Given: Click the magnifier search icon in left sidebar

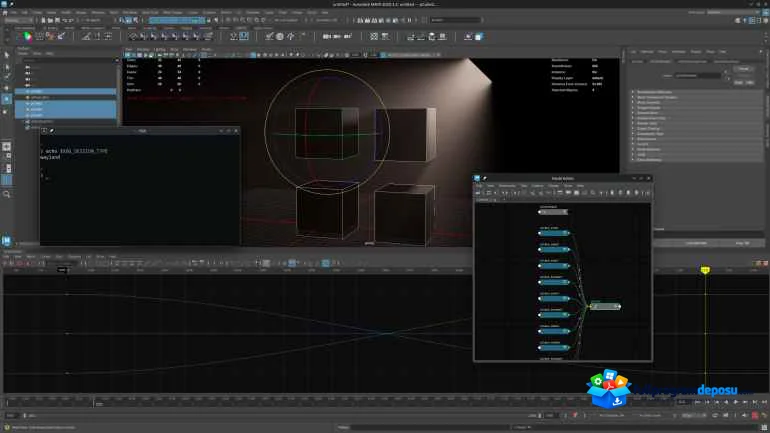Looking at the screenshot, I should tap(6, 194).
